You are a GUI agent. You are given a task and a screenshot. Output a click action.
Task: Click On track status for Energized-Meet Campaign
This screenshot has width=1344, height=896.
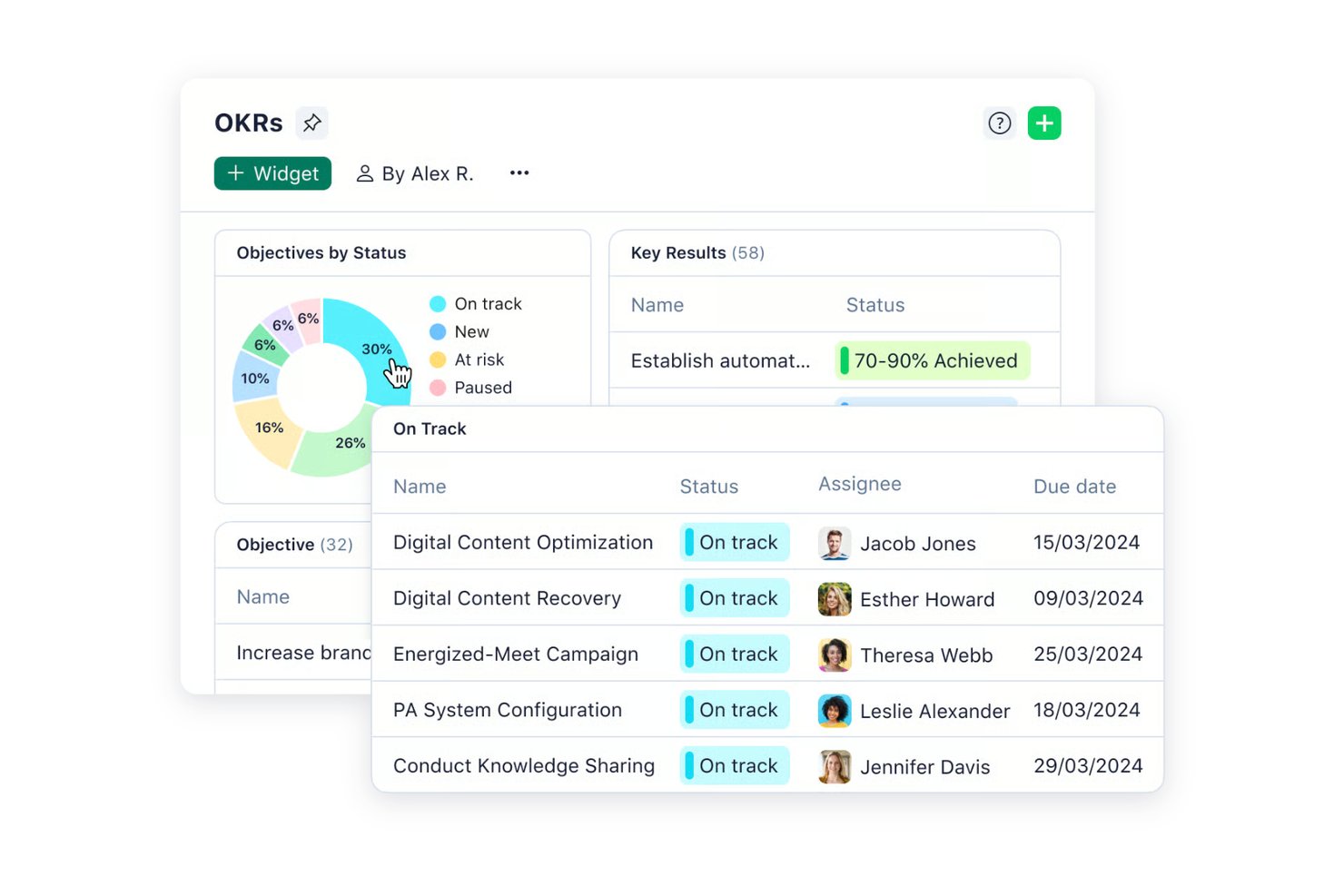(735, 654)
